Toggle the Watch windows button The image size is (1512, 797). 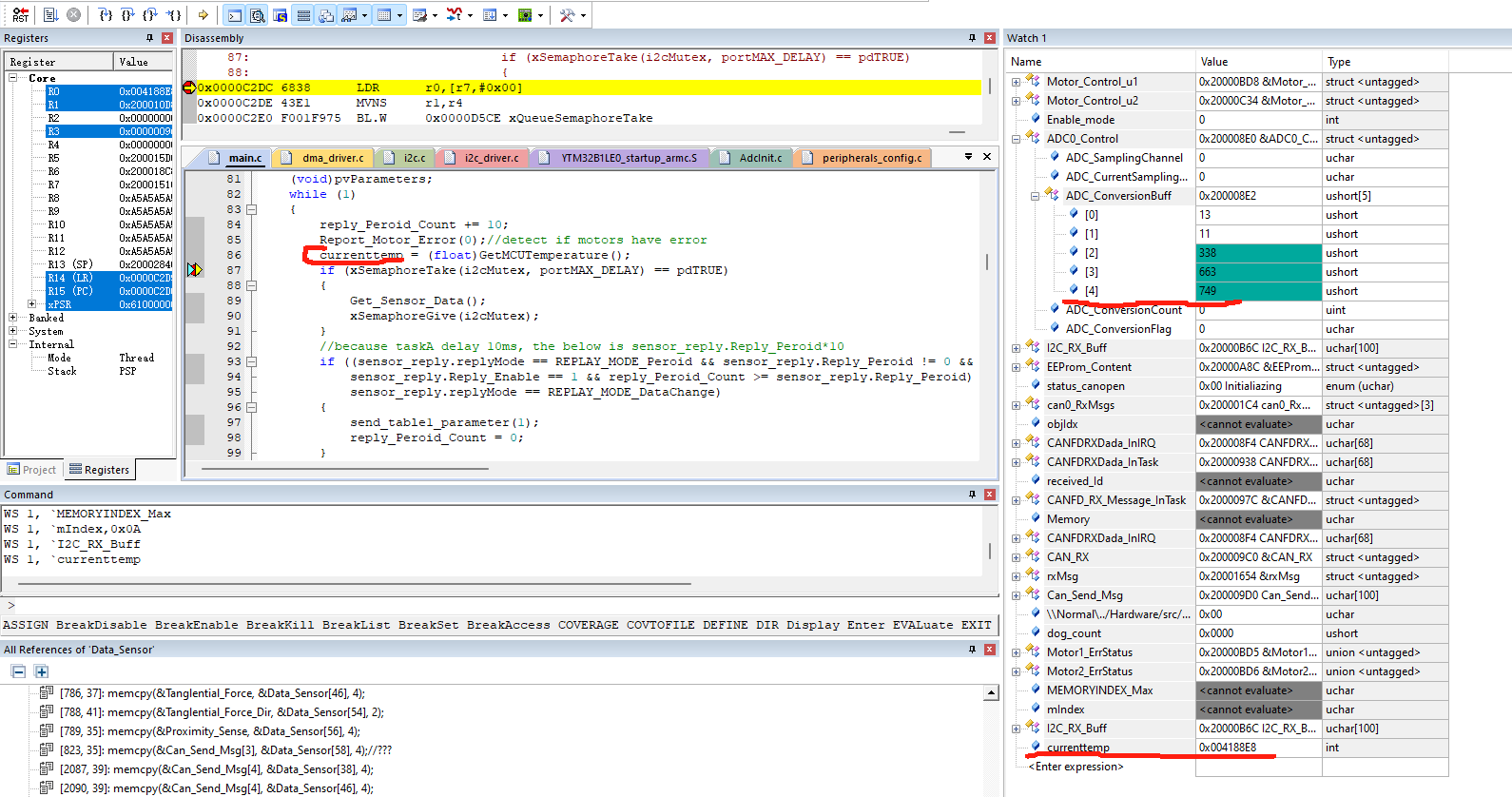[x=349, y=14]
